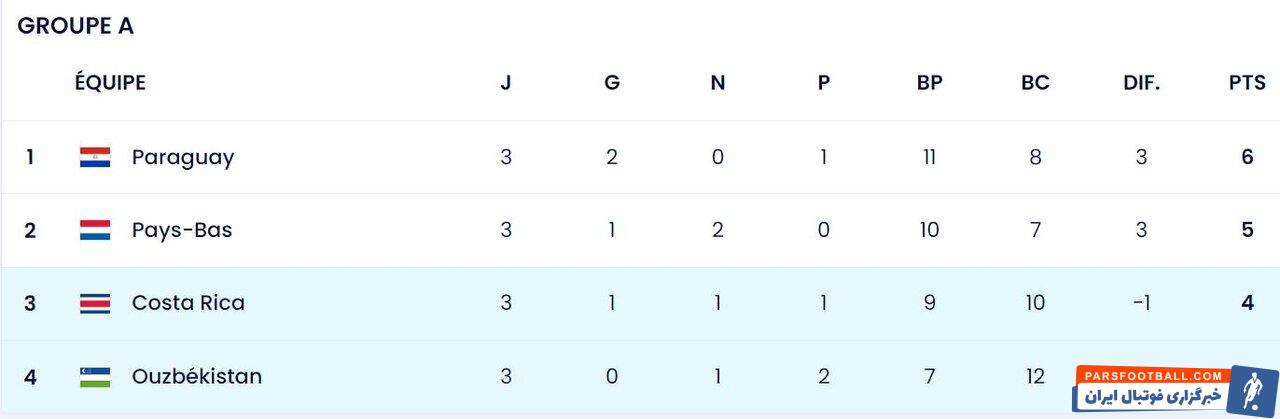Open the Paraguay team link

pyautogui.click(x=183, y=157)
